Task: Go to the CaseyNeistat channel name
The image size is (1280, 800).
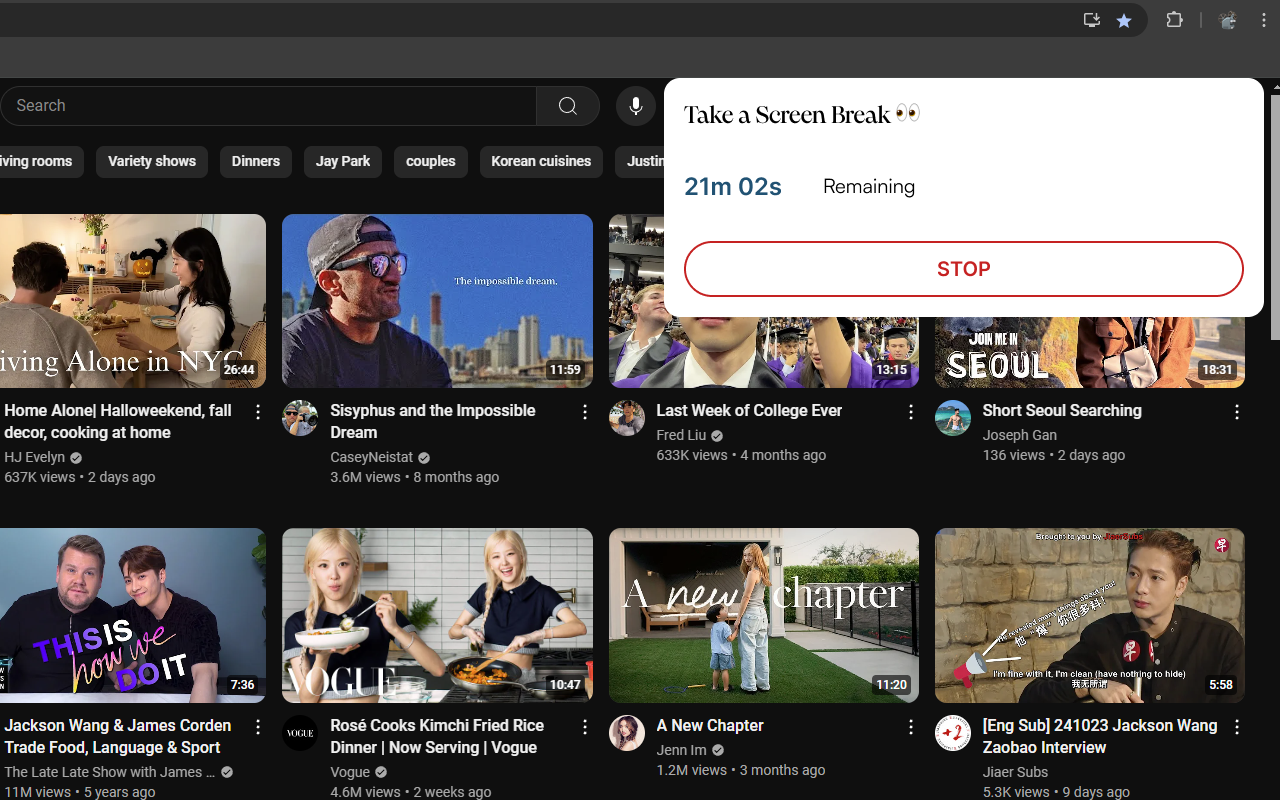Action: point(371,457)
